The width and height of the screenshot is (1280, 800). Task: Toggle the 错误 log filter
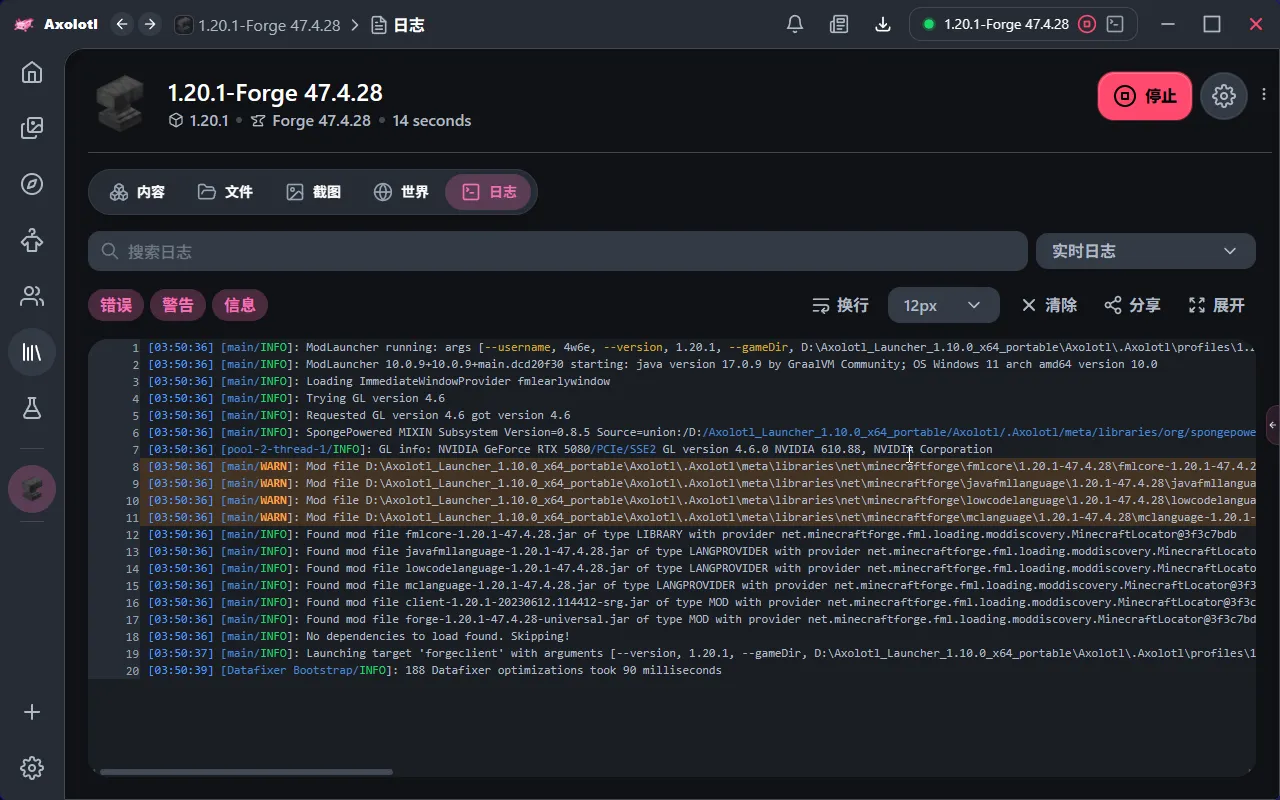(116, 305)
